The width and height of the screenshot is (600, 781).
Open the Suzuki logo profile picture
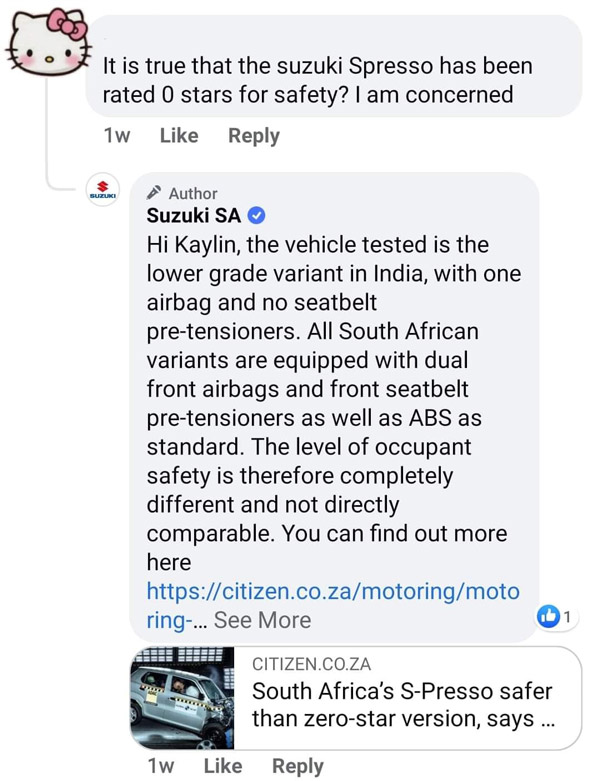pyautogui.click(x=103, y=192)
